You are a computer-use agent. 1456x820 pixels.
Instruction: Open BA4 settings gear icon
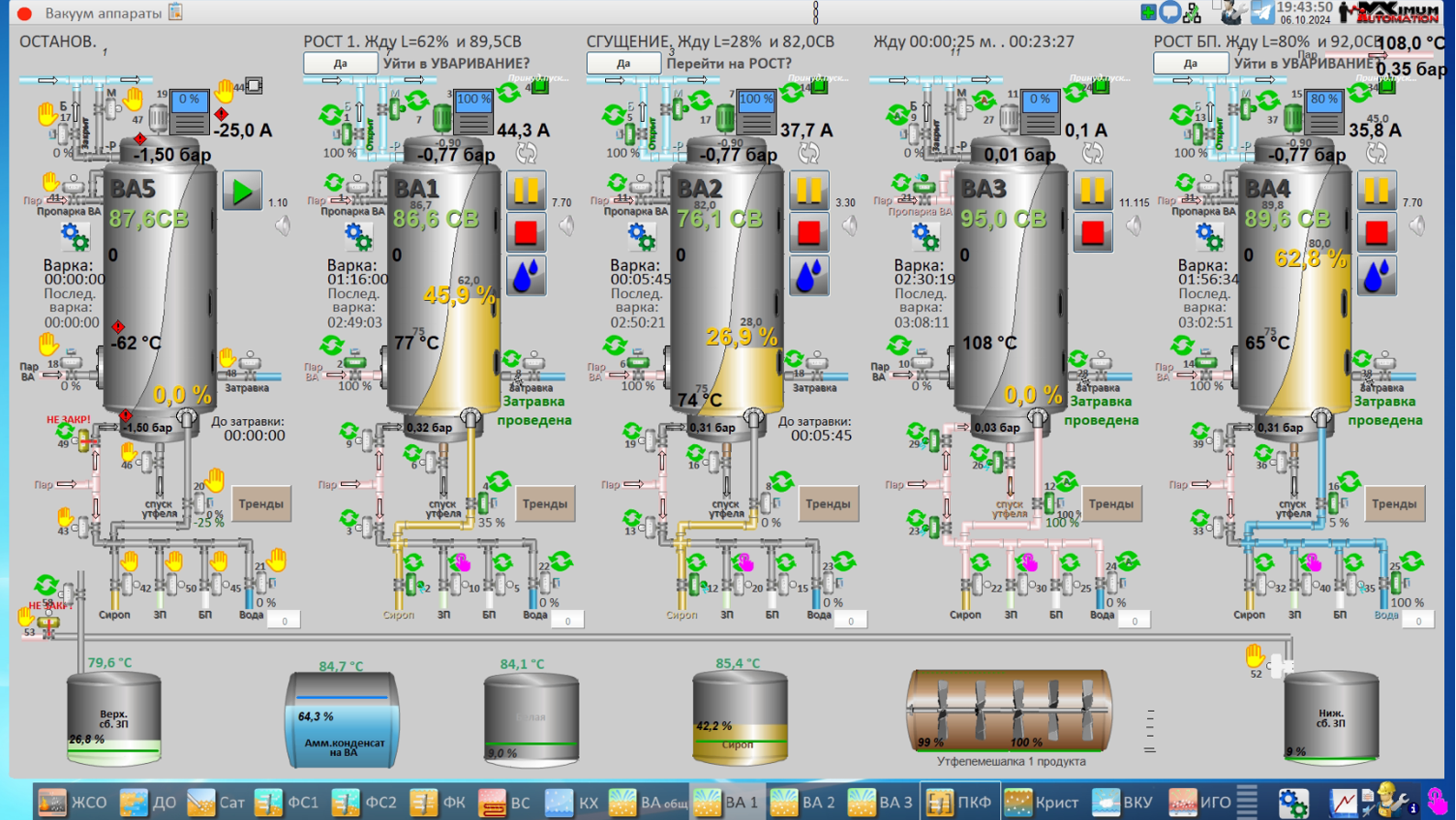click(x=1208, y=237)
